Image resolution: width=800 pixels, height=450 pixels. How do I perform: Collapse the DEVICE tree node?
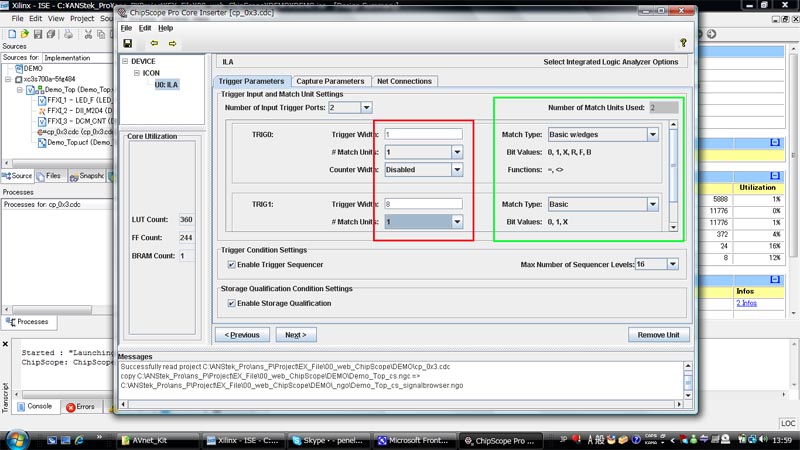coord(125,61)
